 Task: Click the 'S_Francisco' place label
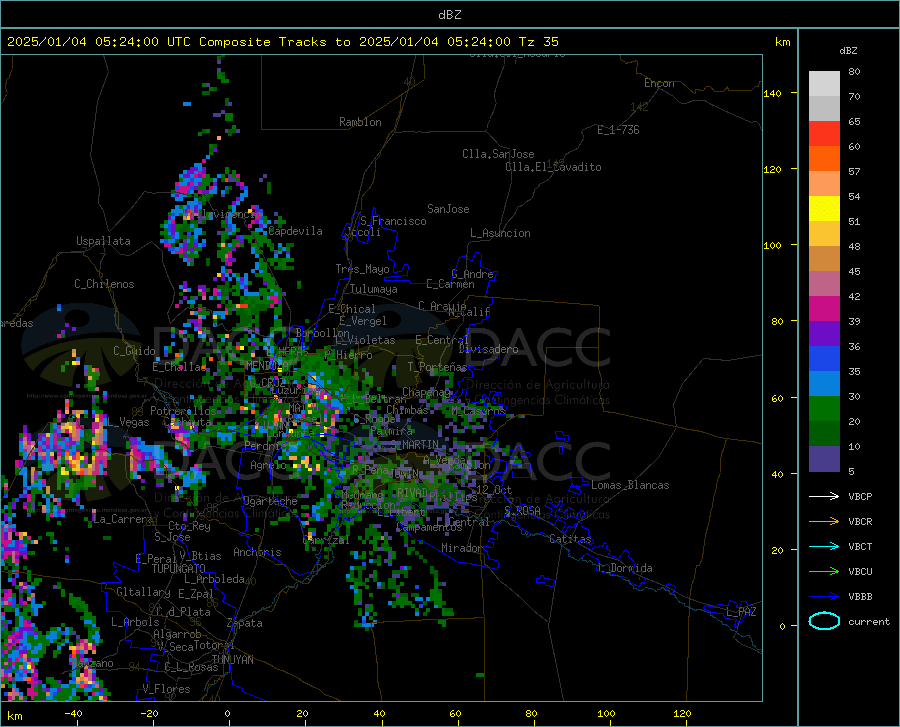point(393,221)
